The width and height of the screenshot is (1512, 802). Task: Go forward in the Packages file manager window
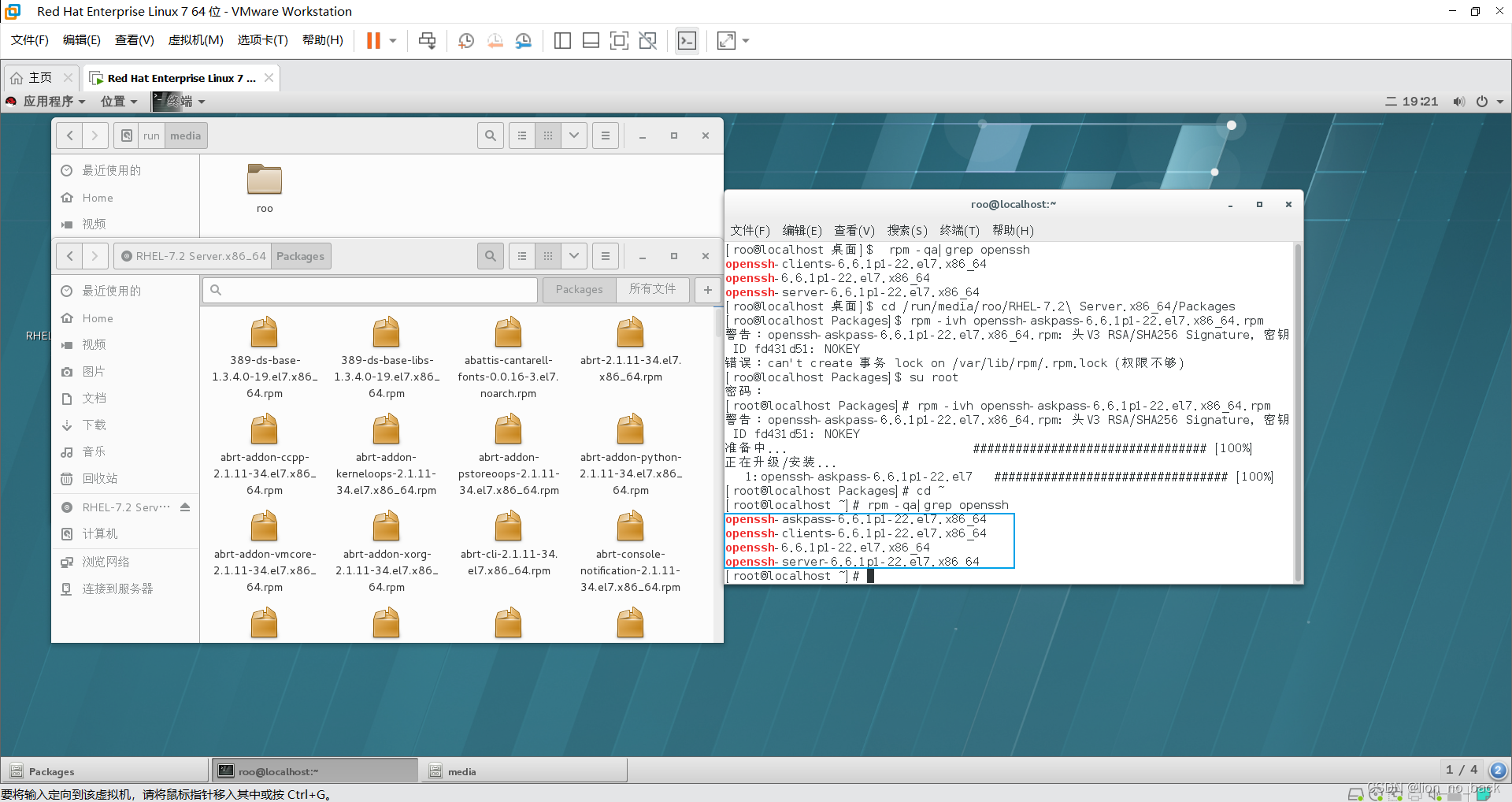[x=95, y=256]
